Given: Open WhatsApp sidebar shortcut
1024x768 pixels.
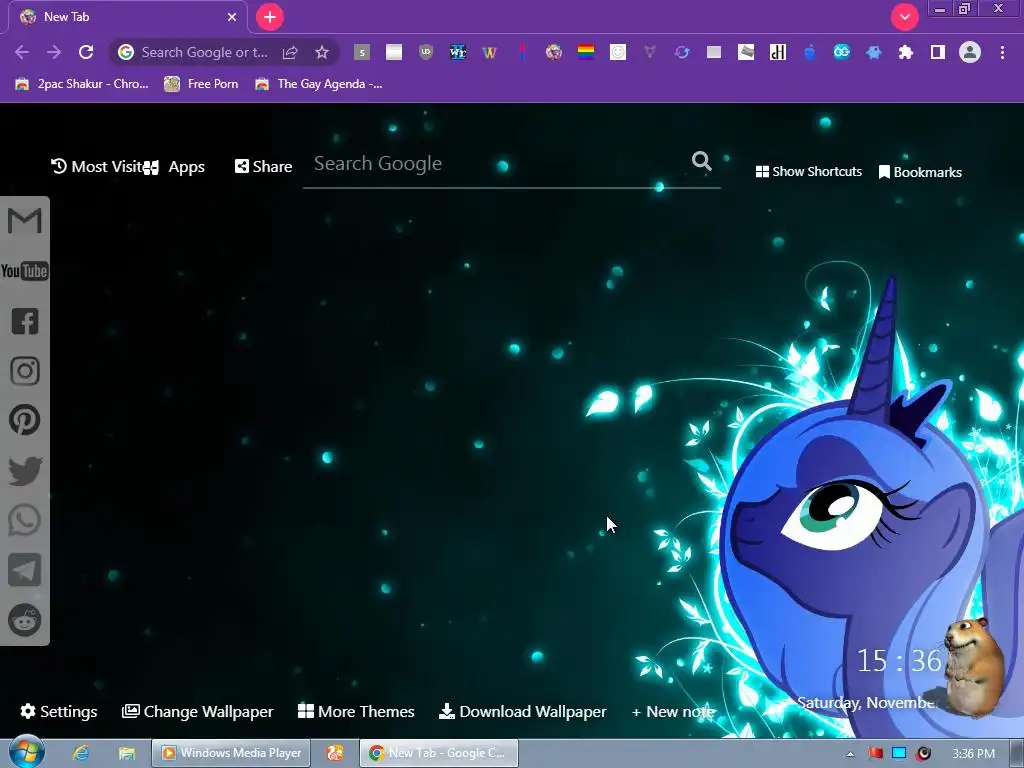Looking at the screenshot, I should pyautogui.click(x=25, y=520).
